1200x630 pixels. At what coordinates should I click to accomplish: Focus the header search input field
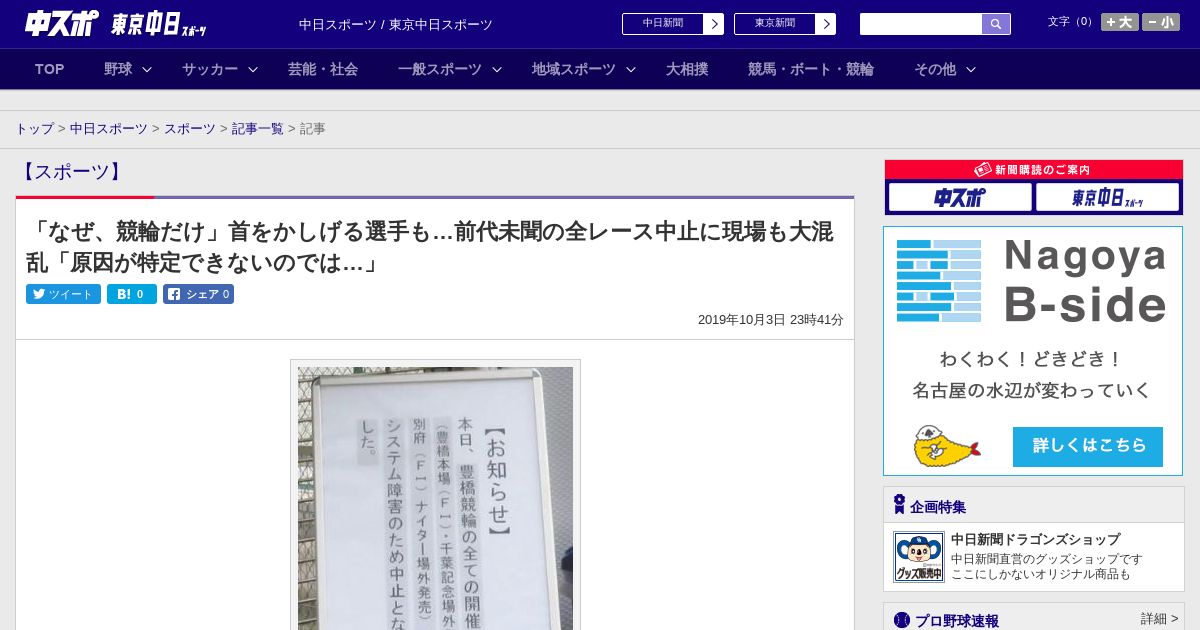coord(921,24)
